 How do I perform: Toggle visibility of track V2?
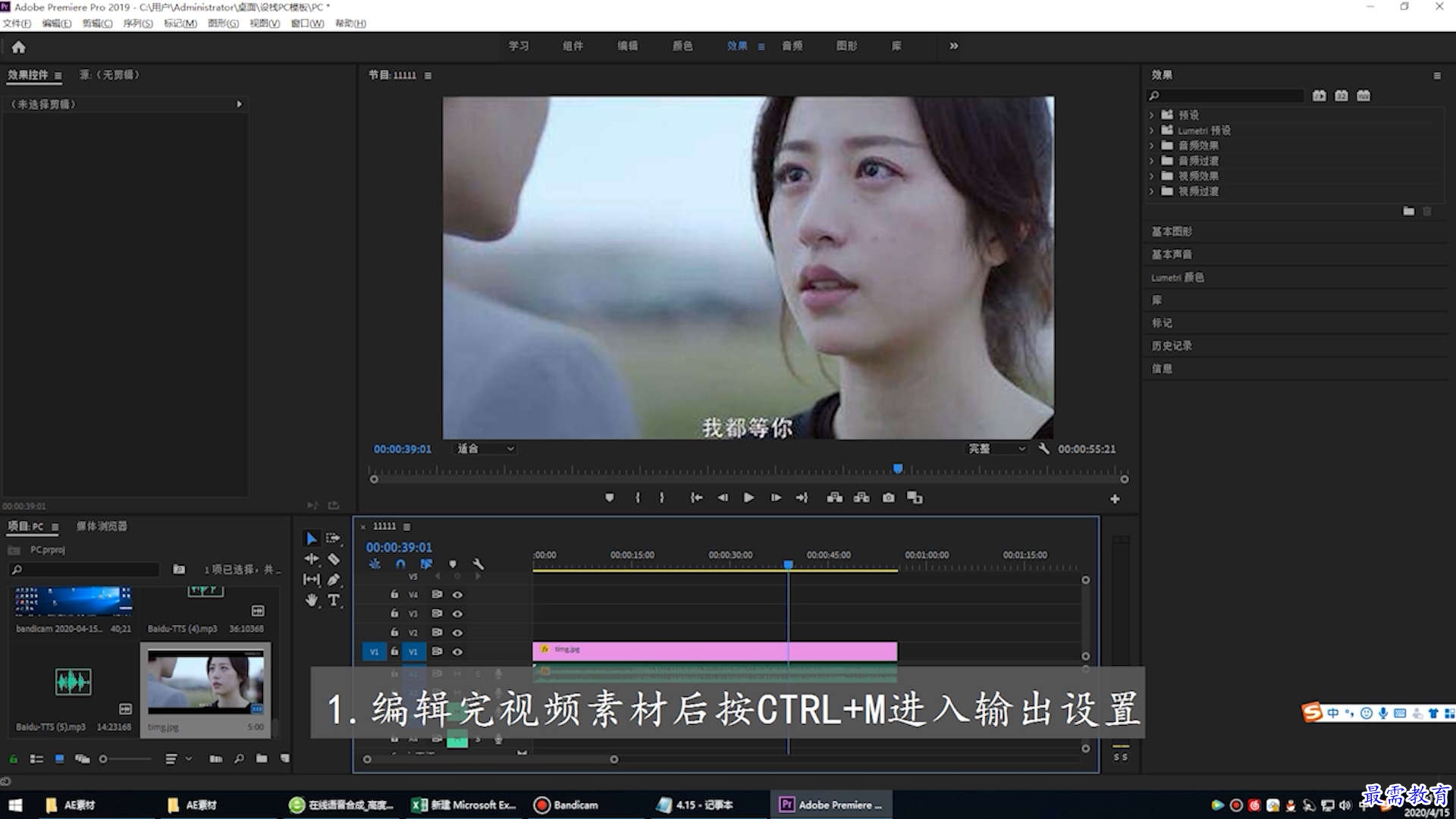457,632
